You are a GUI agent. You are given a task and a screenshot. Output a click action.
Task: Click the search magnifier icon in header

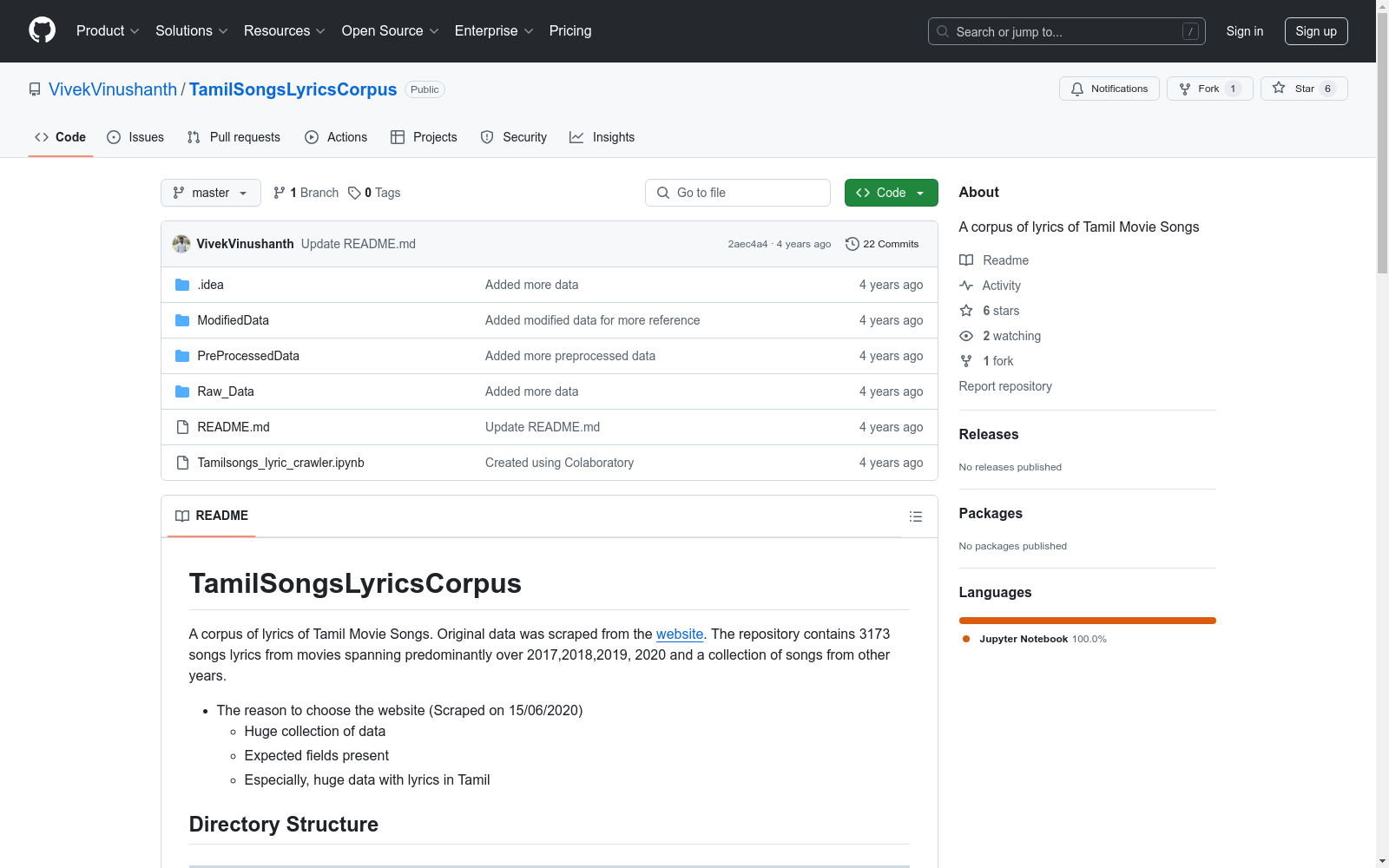point(943,31)
